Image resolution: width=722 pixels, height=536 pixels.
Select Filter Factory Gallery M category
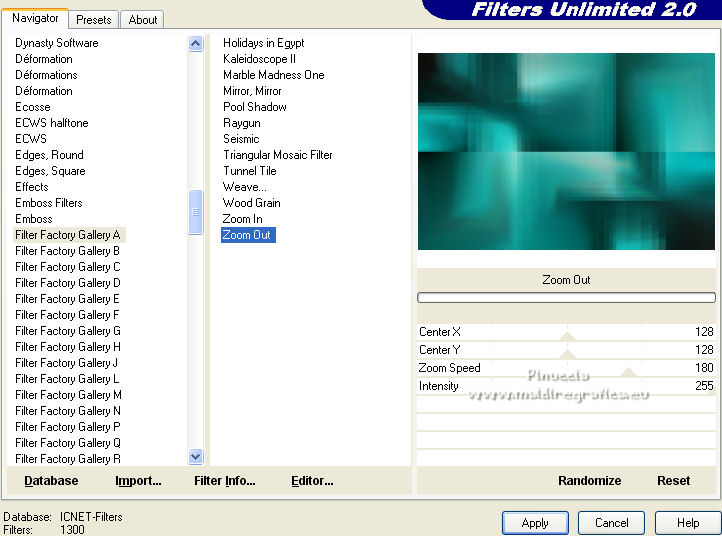tap(68, 395)
